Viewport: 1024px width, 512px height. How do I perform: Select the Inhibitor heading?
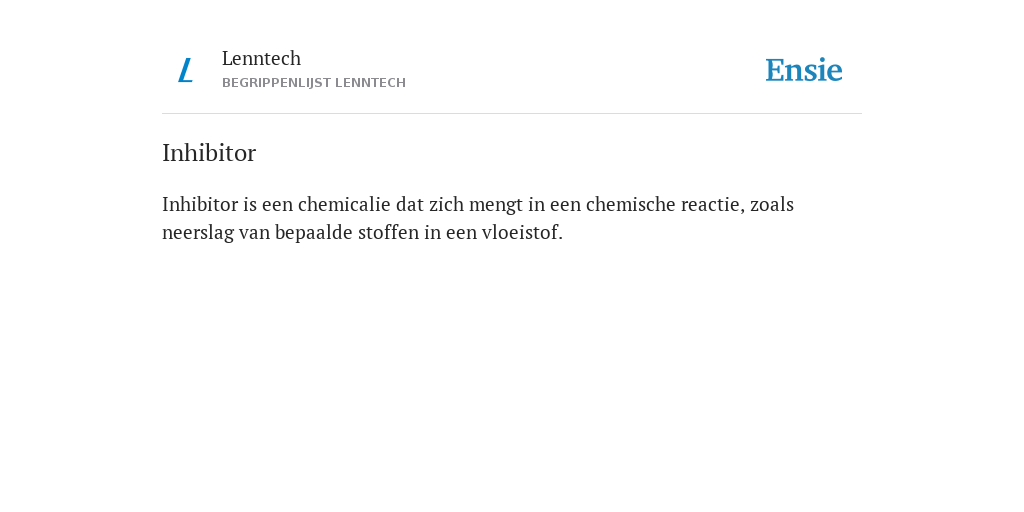point(209,153)
